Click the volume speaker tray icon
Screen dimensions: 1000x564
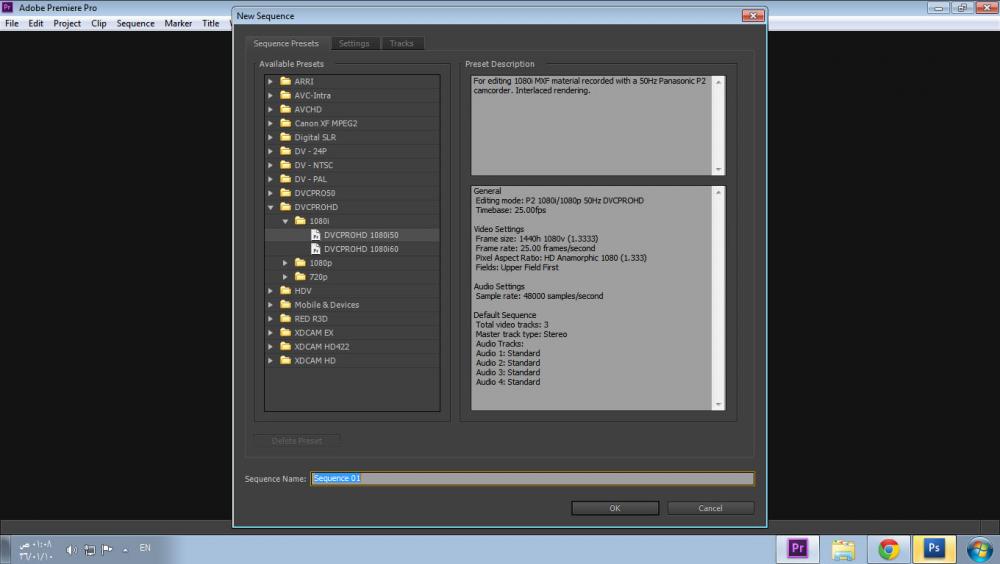71,549
